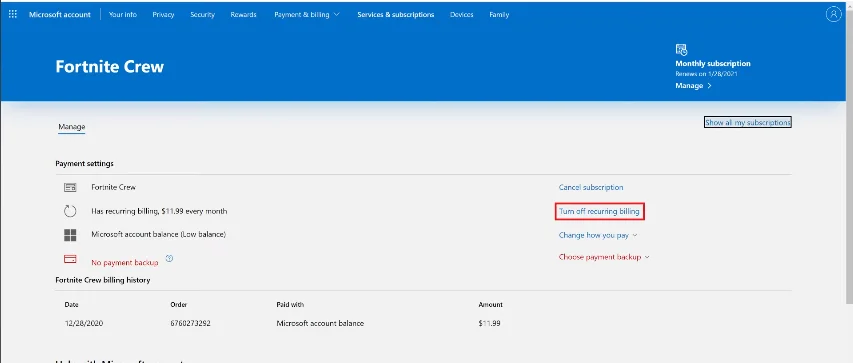Go to Microsoft account home
The image size is (853, 363).
point(60,15)
